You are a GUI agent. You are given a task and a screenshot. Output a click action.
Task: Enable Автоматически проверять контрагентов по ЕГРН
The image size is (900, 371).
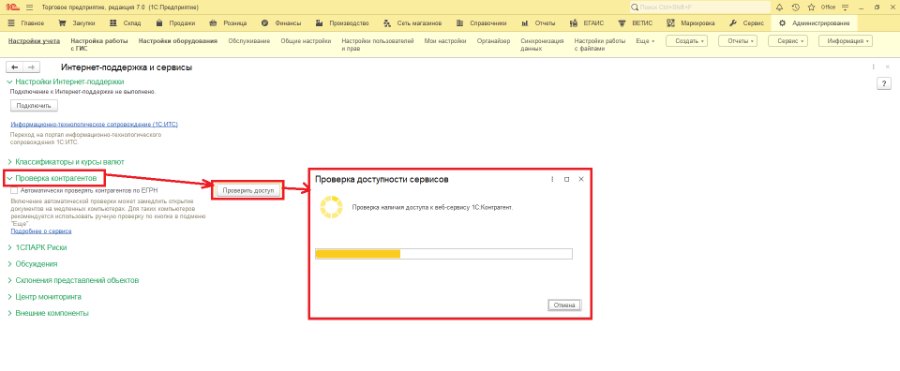tap(14, 190)
